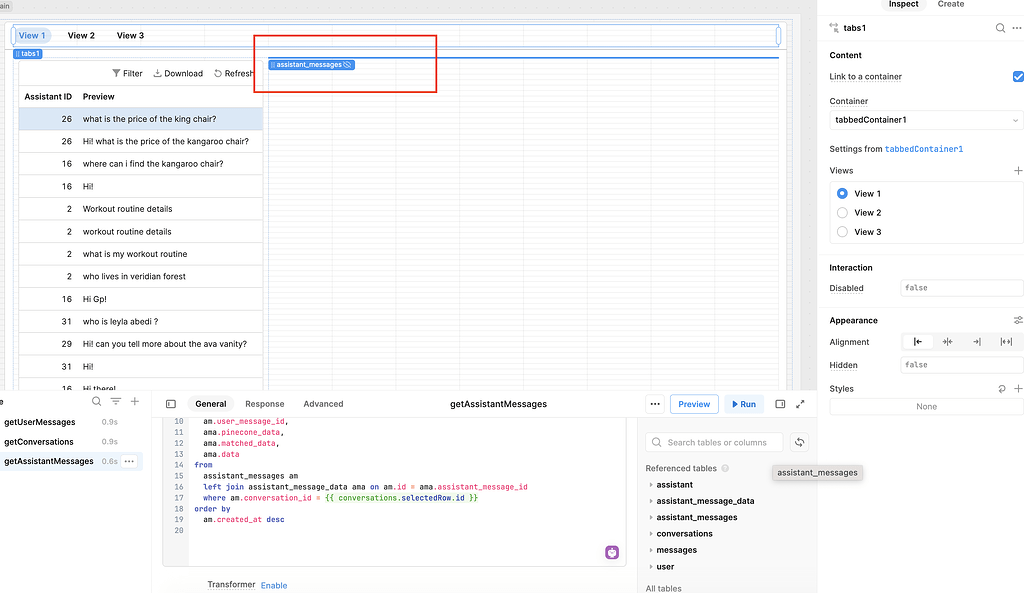Click the Hidden value field
This screenshot has width=1024, height=593.
(x=961, y=365)
